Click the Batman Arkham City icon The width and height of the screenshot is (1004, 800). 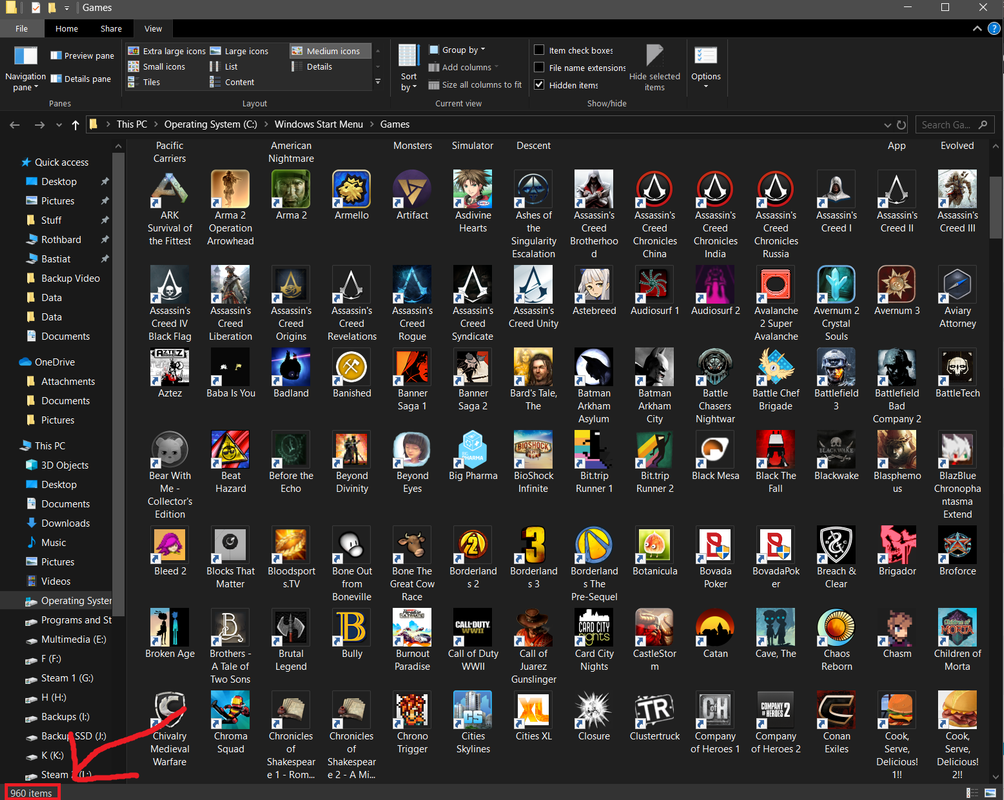click(654, 367)
